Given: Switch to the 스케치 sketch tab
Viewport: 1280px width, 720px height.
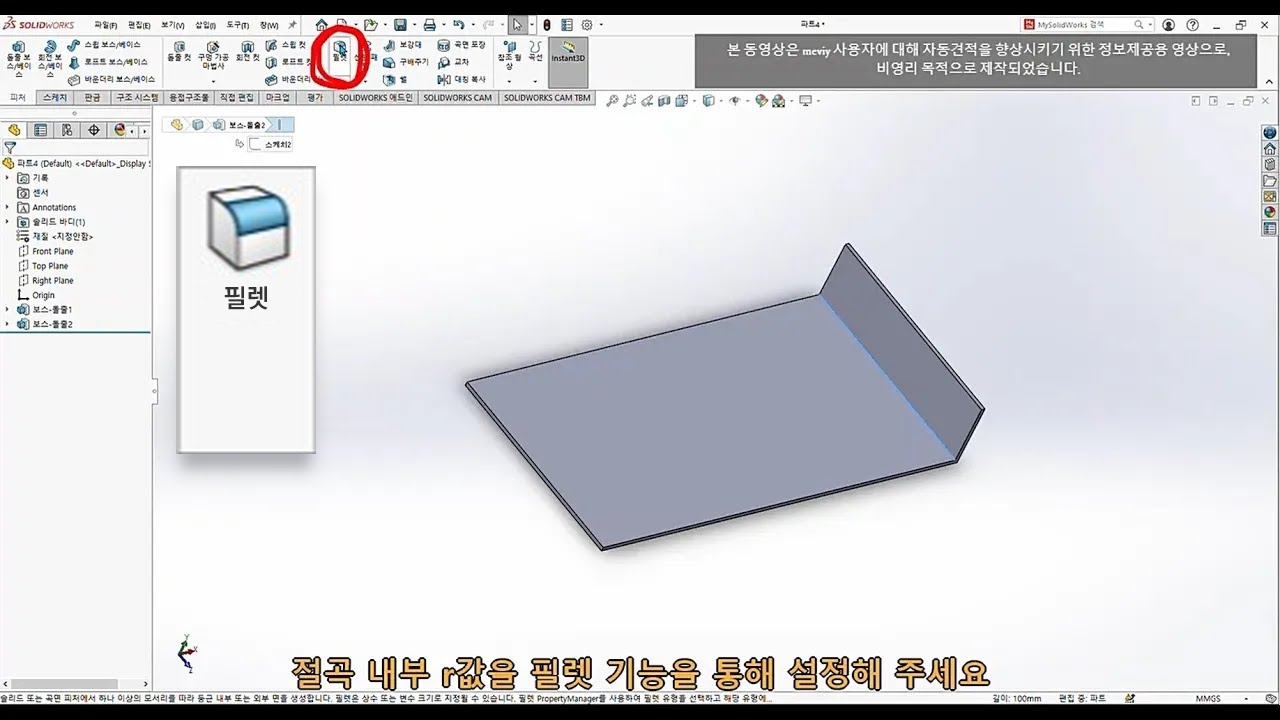Looking at the screenshot, I should 55,98.
